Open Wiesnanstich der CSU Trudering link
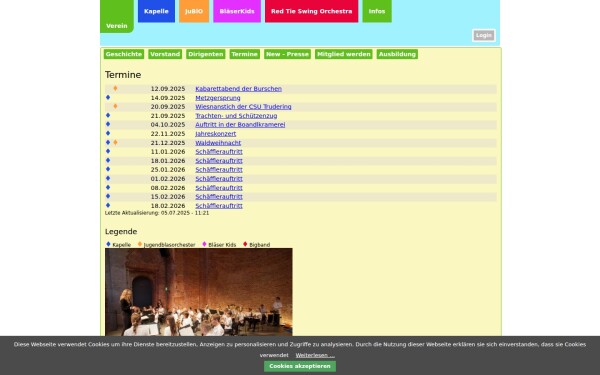The image size is (600, 375). (243, 107)
